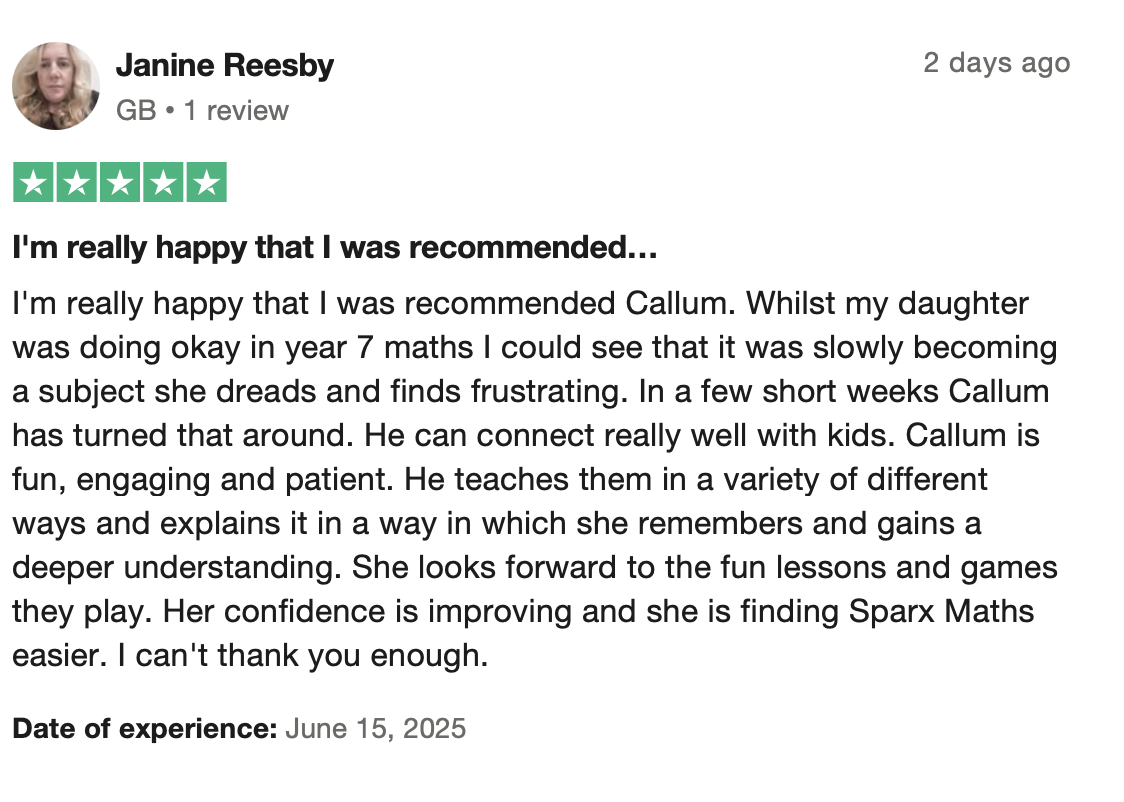
Task: Open the review title 'I'm really happy that I was recommended…'
Action: point(335,247)
